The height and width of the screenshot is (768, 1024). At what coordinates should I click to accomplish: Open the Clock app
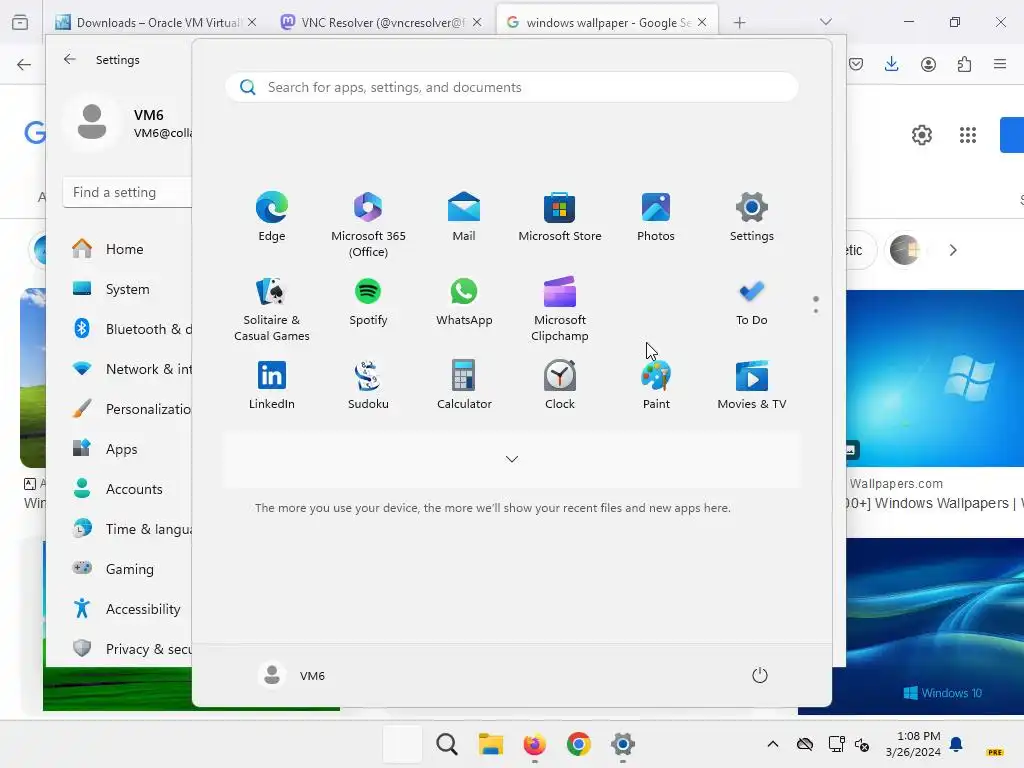pos(560,385)
